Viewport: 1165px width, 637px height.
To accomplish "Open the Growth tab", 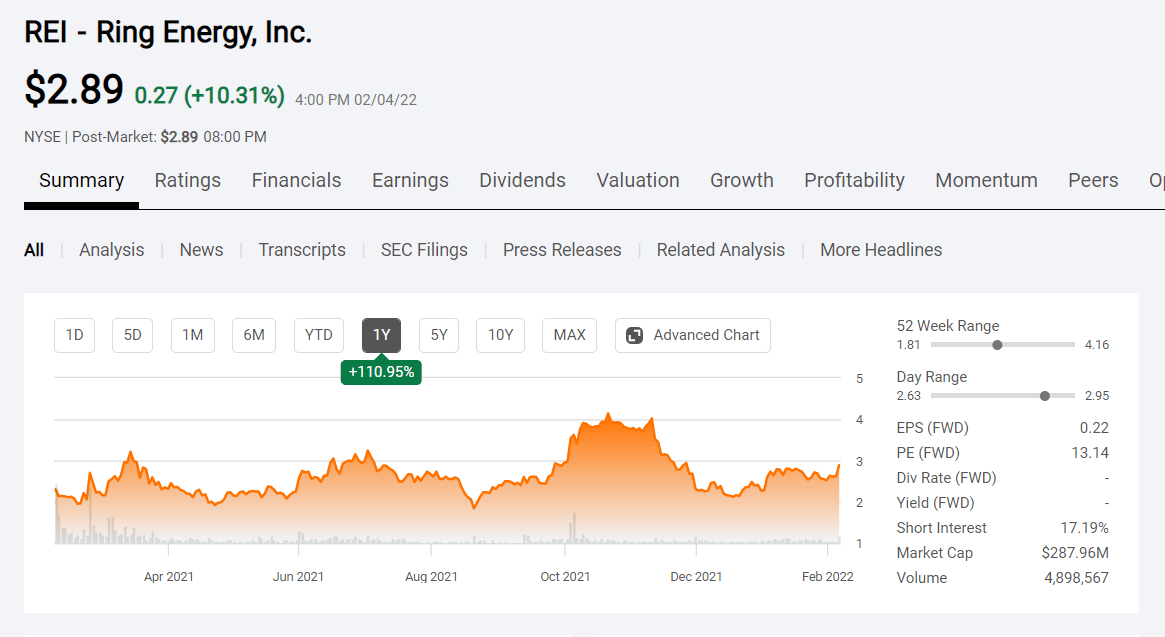I will [741, 181].
